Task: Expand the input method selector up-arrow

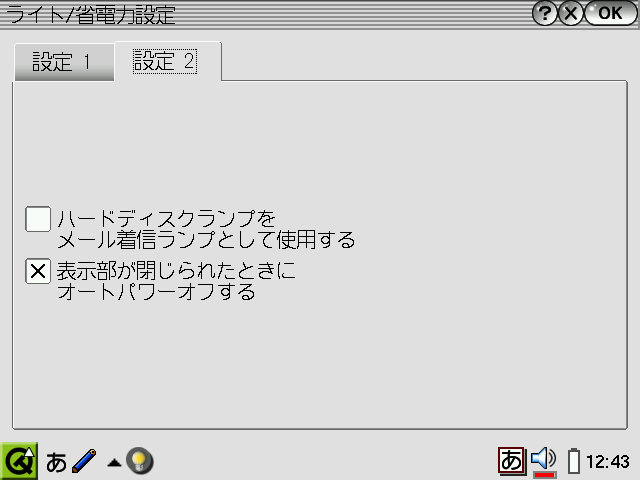Action: [114, 463]
